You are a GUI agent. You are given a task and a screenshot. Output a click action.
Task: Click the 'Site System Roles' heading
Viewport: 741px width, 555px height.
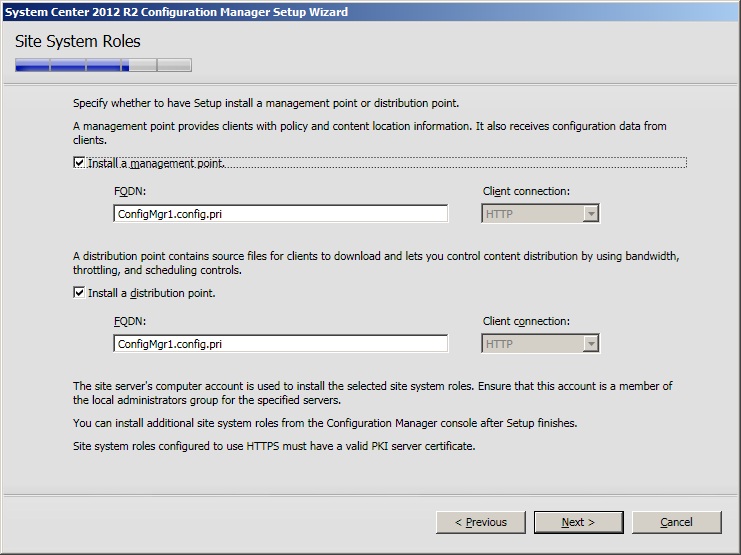[78, 42]
